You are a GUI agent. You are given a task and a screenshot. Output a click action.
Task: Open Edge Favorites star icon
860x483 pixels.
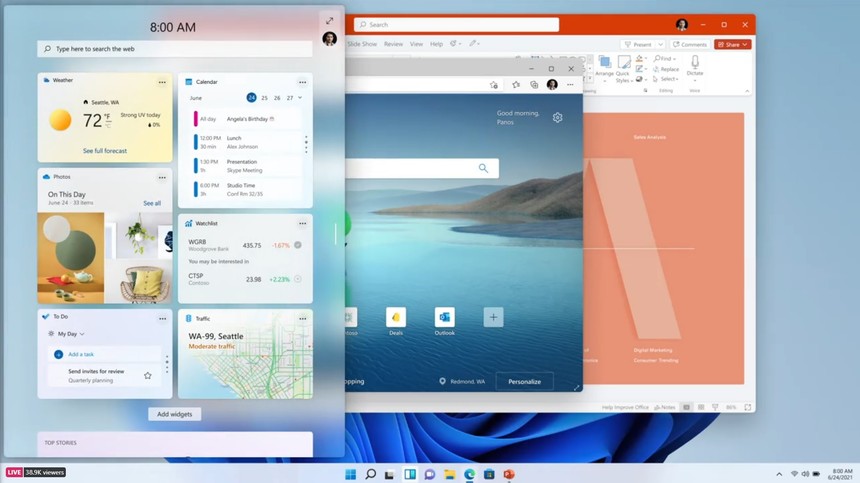coord(516,84)
